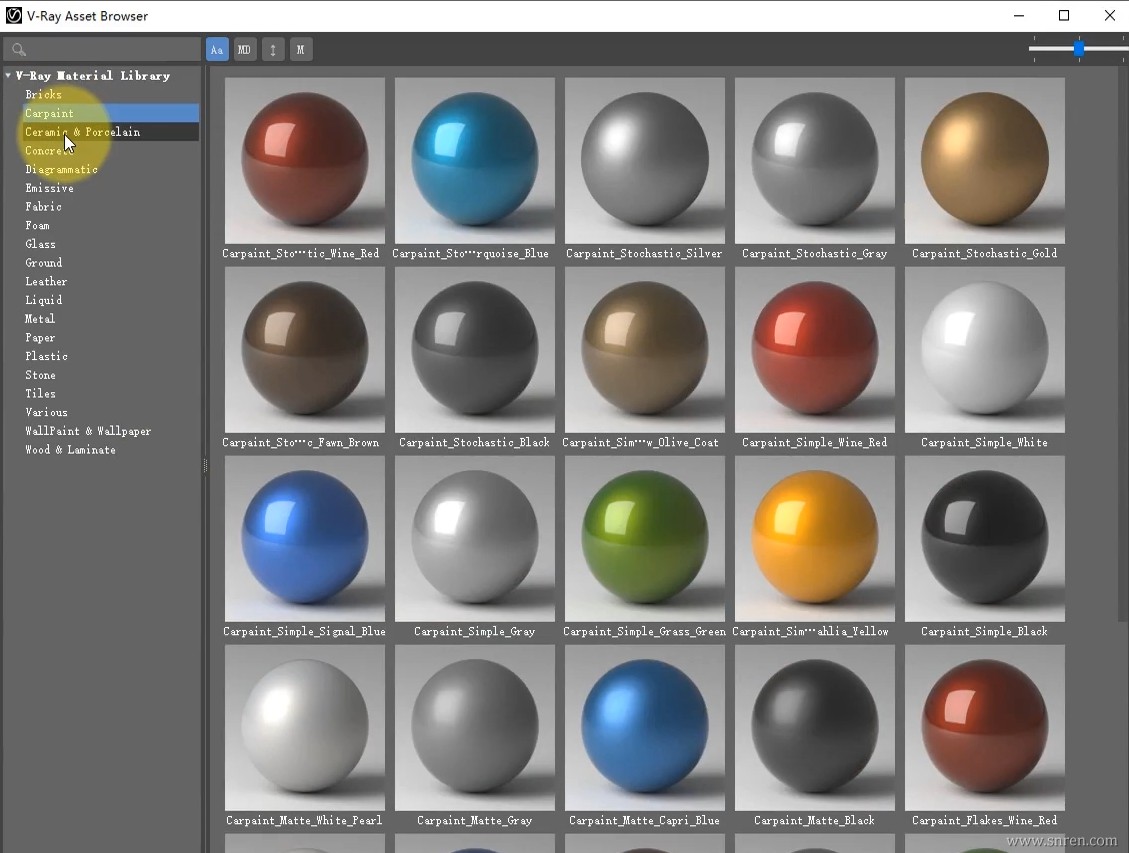The height and width of the screenshot is (853, 1129).
Task: Pick the Carpaint_Simple_White material thumbnail
Action: (x=984, y=350)
